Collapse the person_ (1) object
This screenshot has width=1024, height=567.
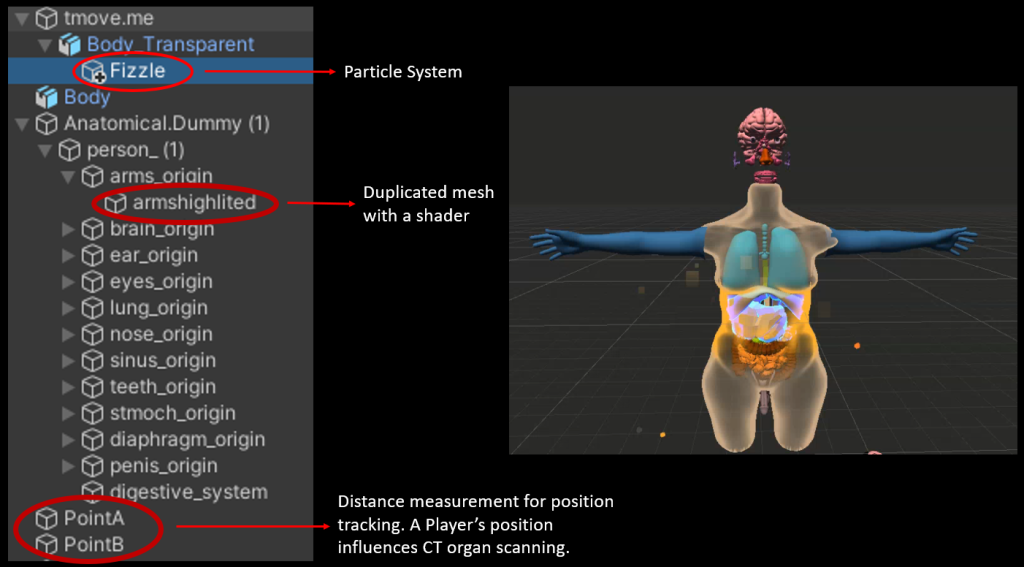pyautogui.click(x=45, y=150)
